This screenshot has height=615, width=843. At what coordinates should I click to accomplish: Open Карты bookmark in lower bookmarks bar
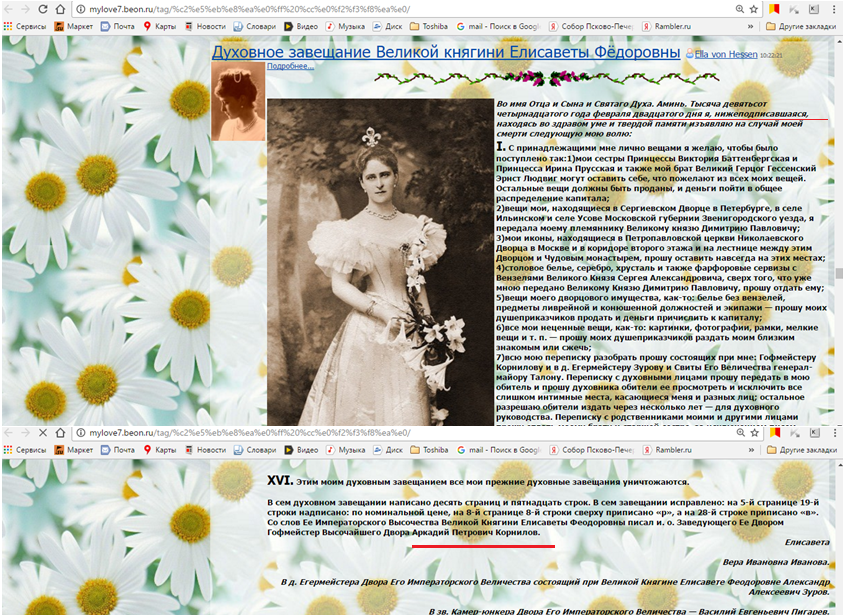160,449
